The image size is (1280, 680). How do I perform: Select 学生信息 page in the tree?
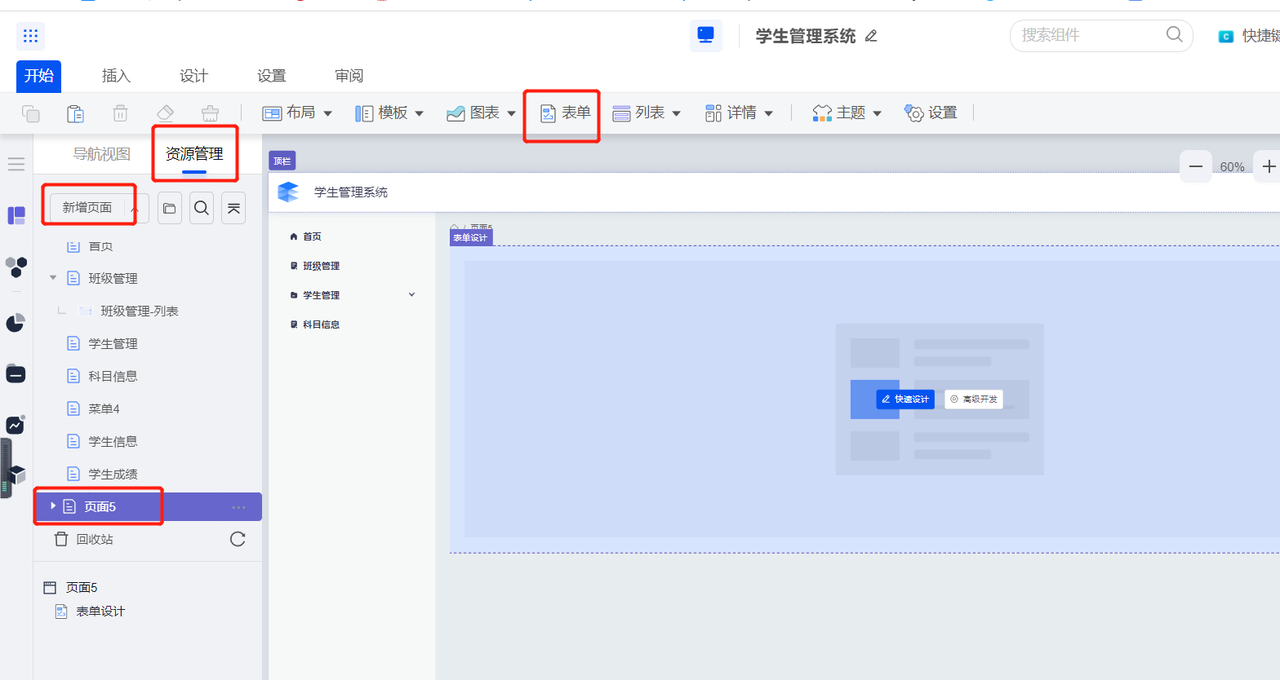click(x=113, y=441)
